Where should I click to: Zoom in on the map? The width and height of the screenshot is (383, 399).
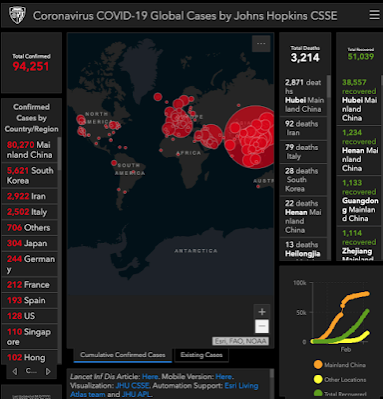(262, 312)
